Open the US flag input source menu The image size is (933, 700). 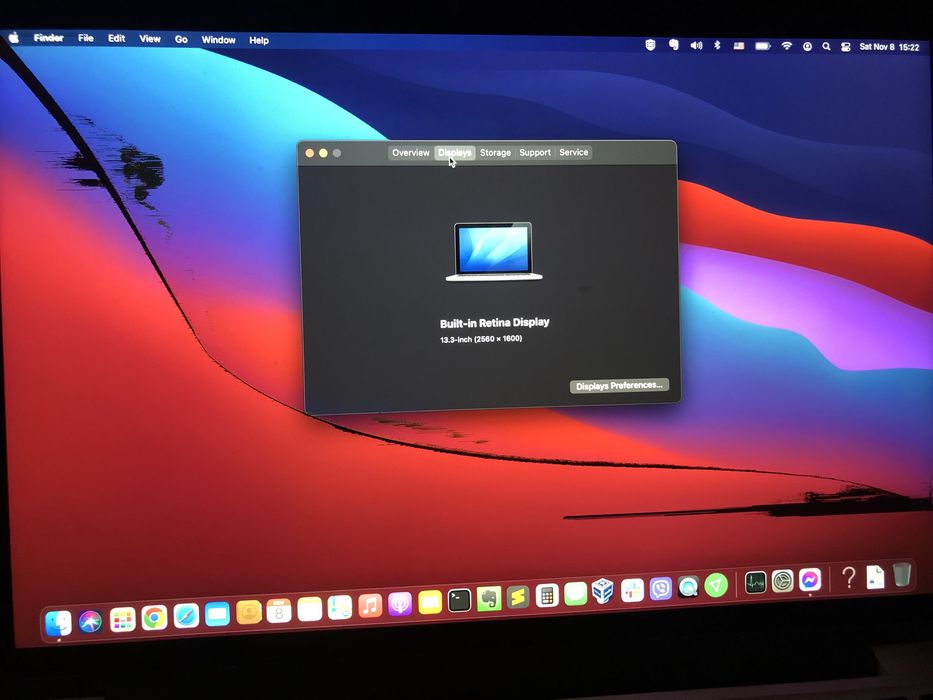[739, 46]
